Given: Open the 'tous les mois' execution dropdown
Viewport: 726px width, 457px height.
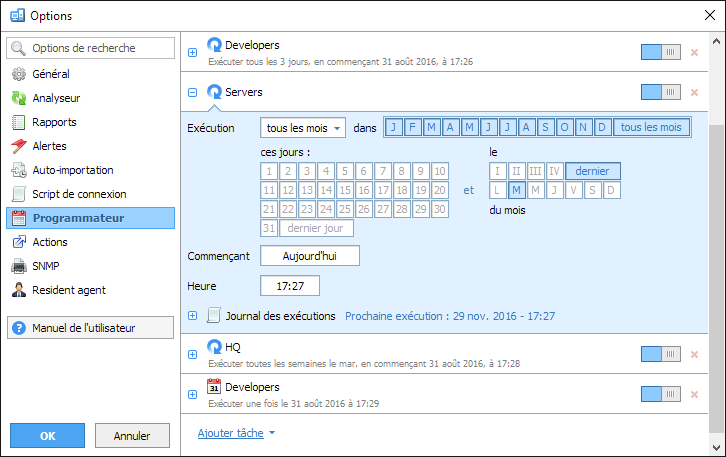Looking at the screenshot, I should [x=302, y=128].
